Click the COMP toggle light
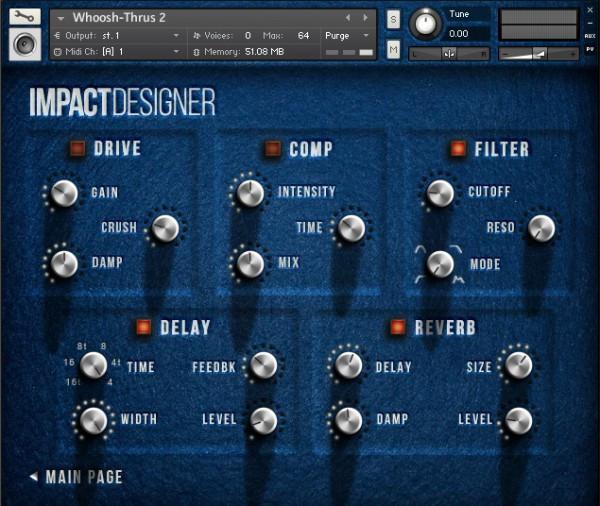Screen dimensions: 600x506 click(x=271, y=149)
